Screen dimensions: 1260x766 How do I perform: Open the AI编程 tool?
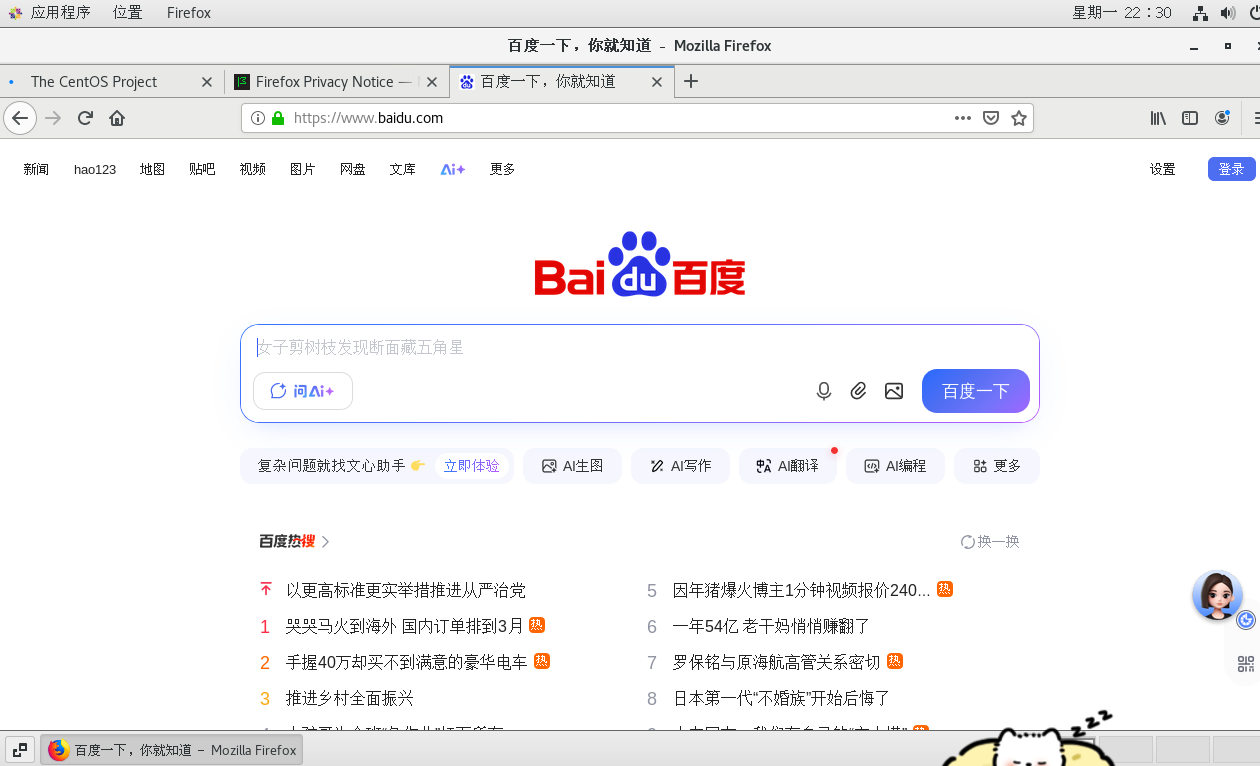(895, 466)
